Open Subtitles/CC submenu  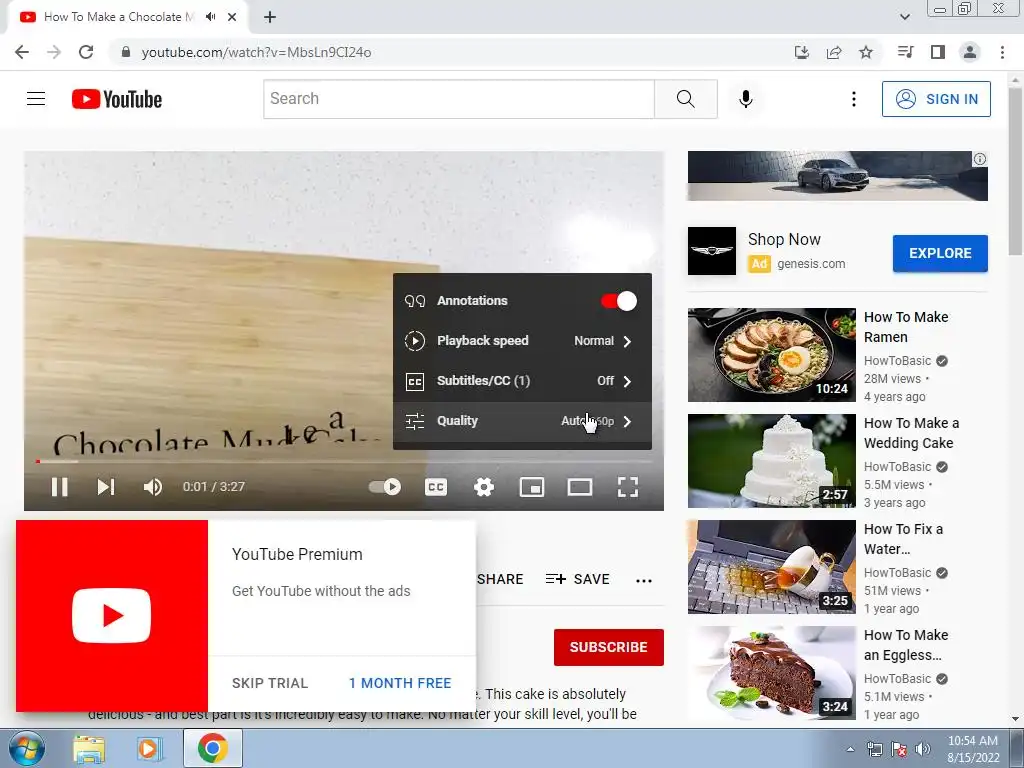click(x=522, y=381)
